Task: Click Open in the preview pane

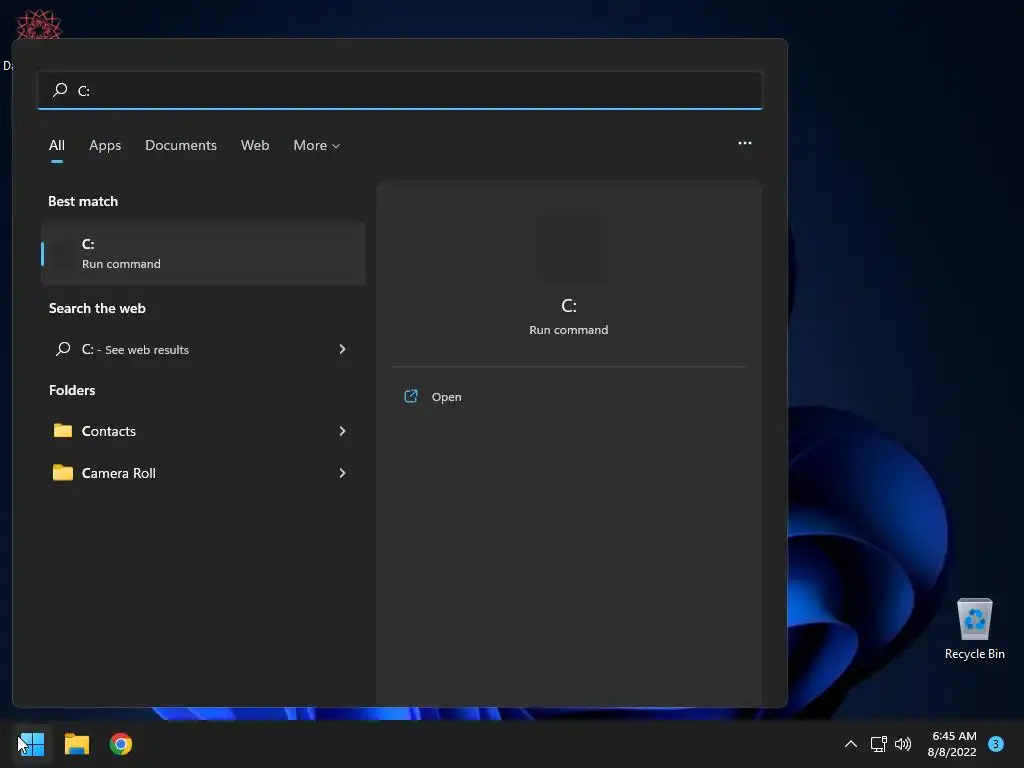Action: coord(446,397)
